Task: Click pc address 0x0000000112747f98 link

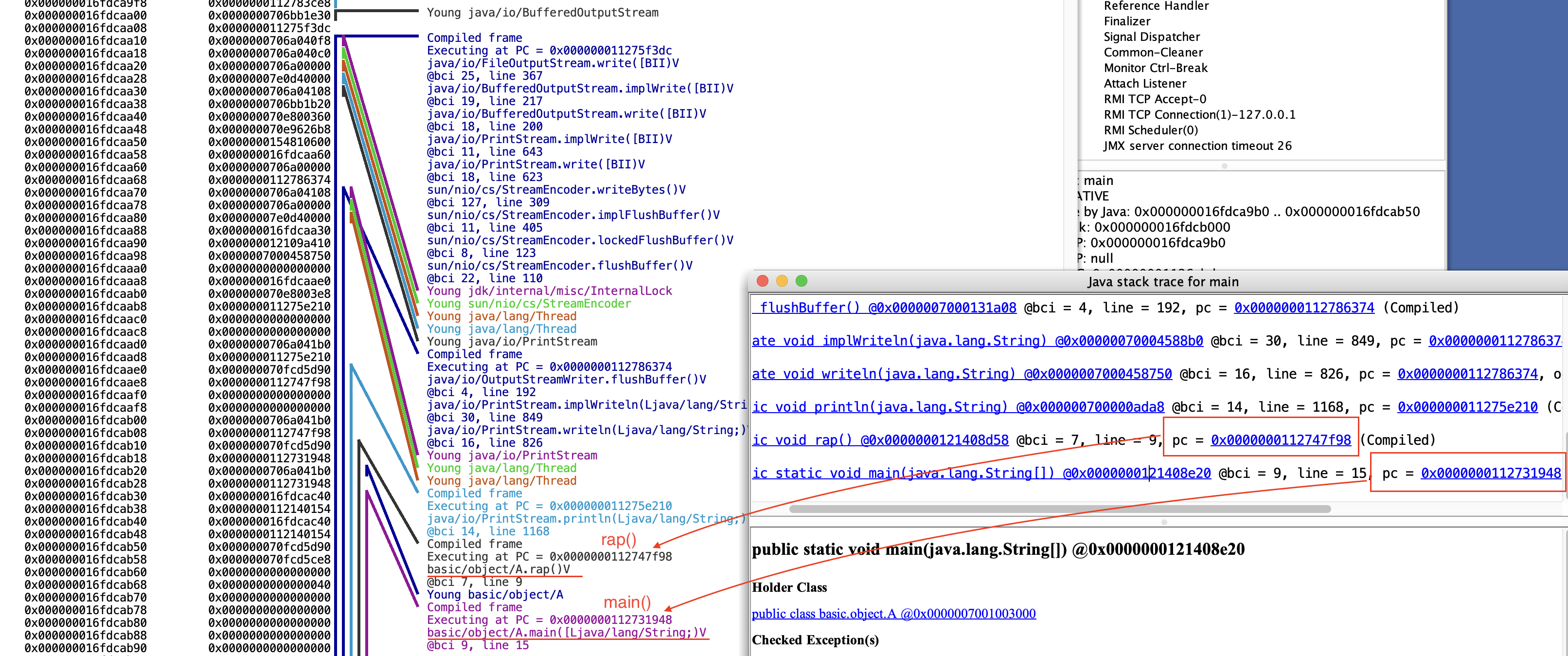Action: point(1280,440)
